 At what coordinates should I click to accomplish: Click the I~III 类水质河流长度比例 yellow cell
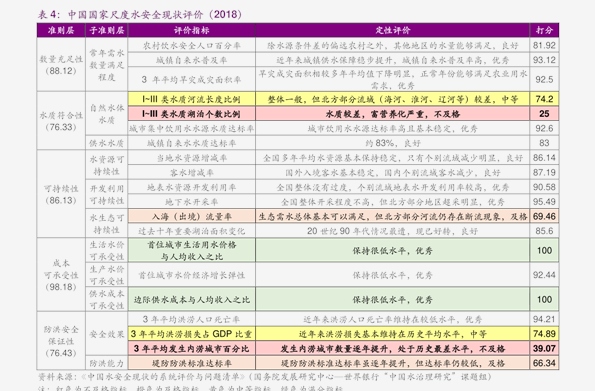192,99
